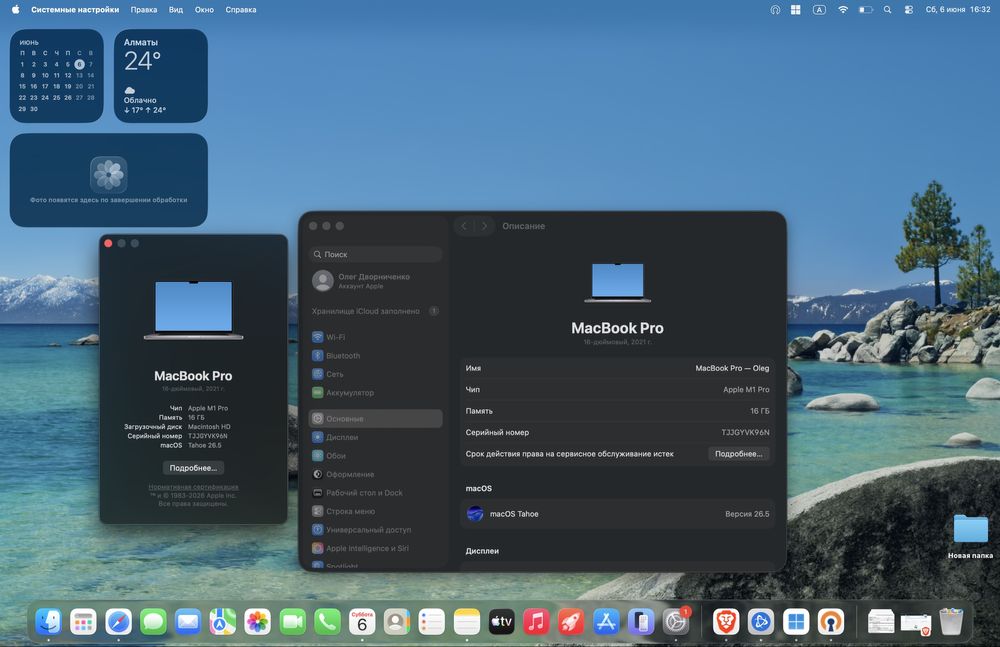Open Photos app in the Dock
This screenshot has height=647, width=1000.
click(258, 621)
